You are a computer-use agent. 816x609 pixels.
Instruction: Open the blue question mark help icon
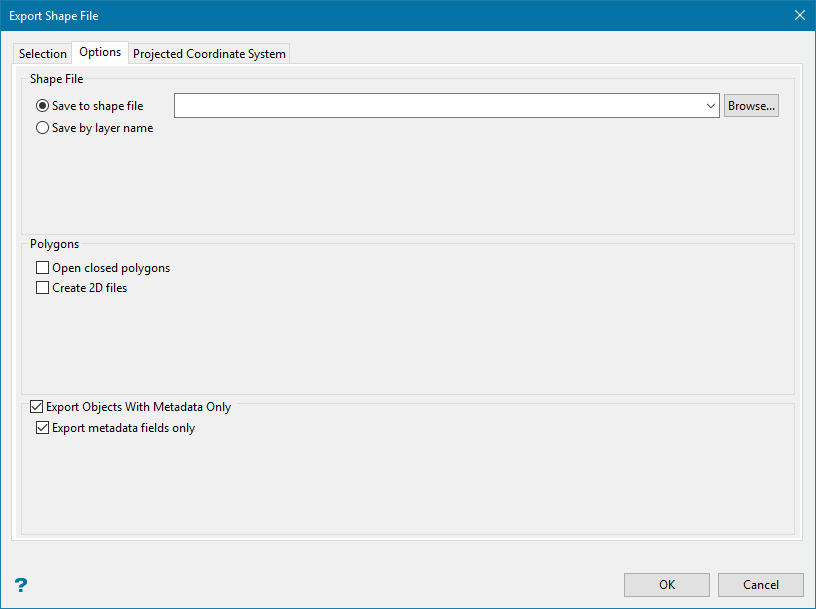click(21, 585)
